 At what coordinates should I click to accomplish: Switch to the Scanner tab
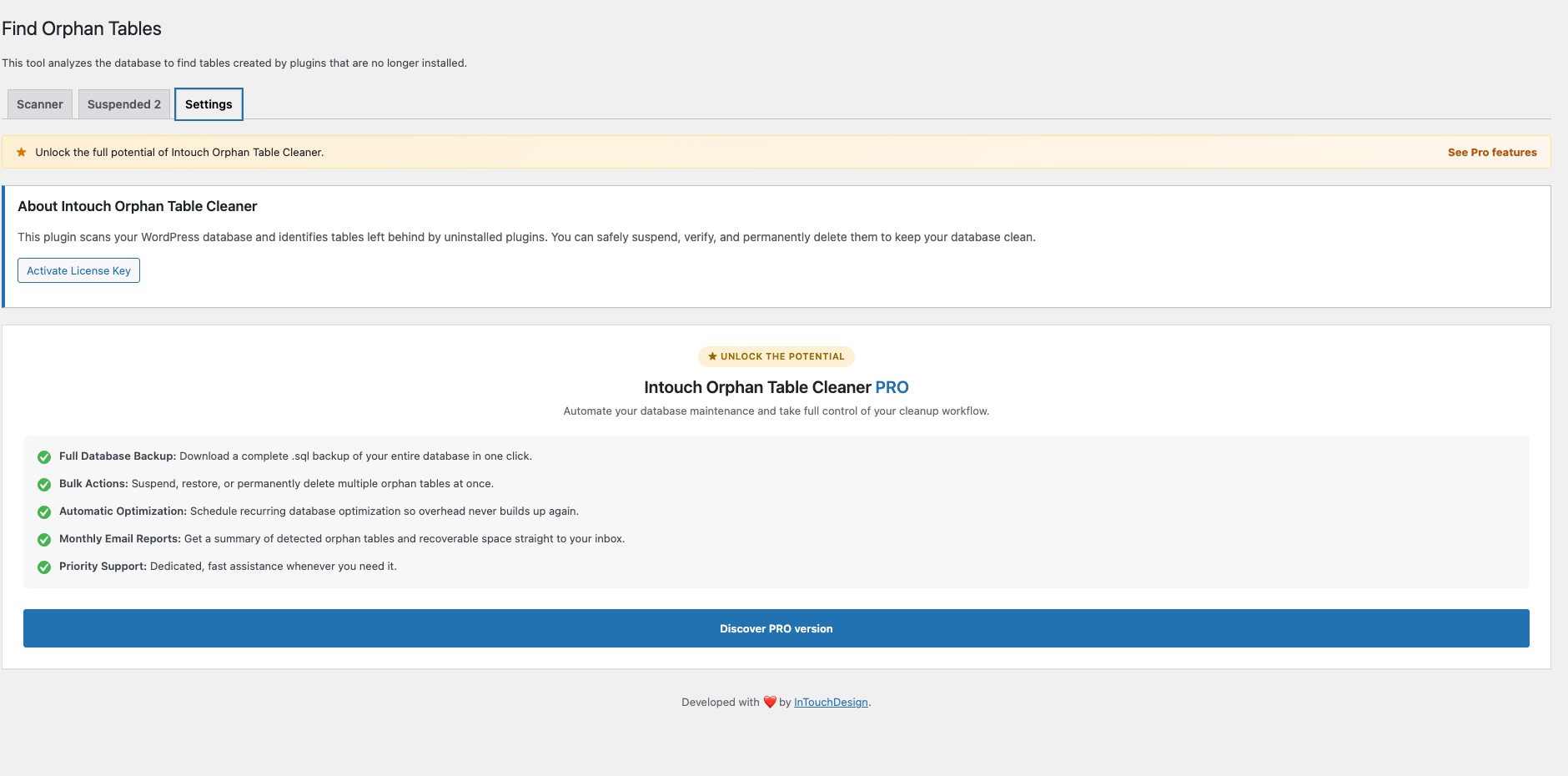pyautogui.click(x=40, y=104)
